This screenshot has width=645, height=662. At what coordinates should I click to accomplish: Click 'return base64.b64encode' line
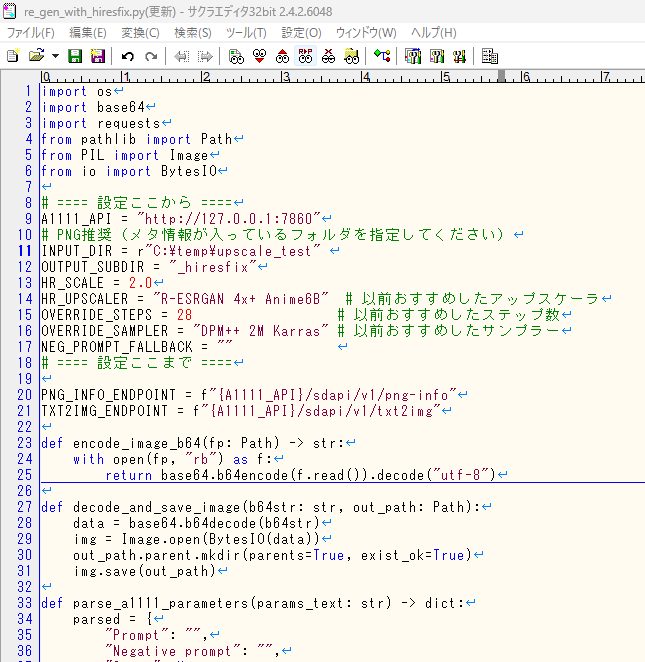[x=301, y=475]
